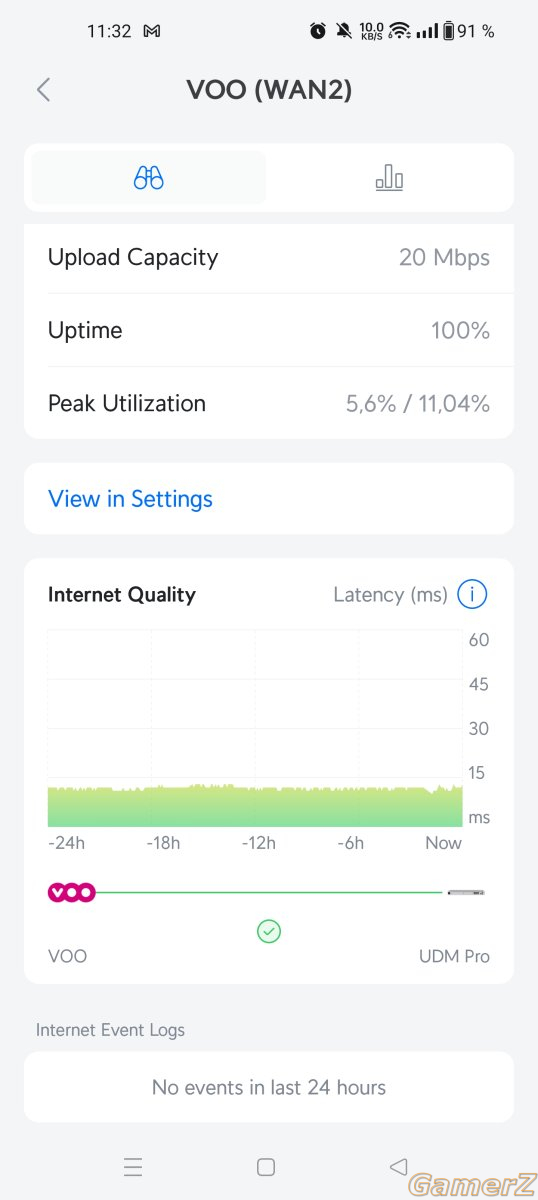This screenshot has width=538, height=1200.
Task: Tap the Now marker on latency graph
Action: click(x=443, y=843)
